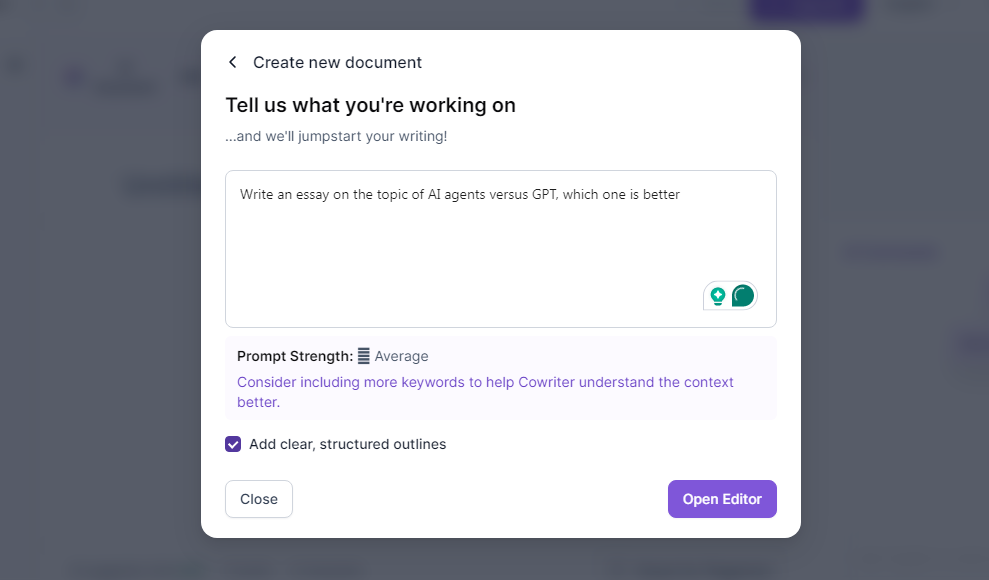Click the 'Add clear, structured outlines' label
Image resolution: width=989 pixels, height=580 pixels.
(348, 444)
